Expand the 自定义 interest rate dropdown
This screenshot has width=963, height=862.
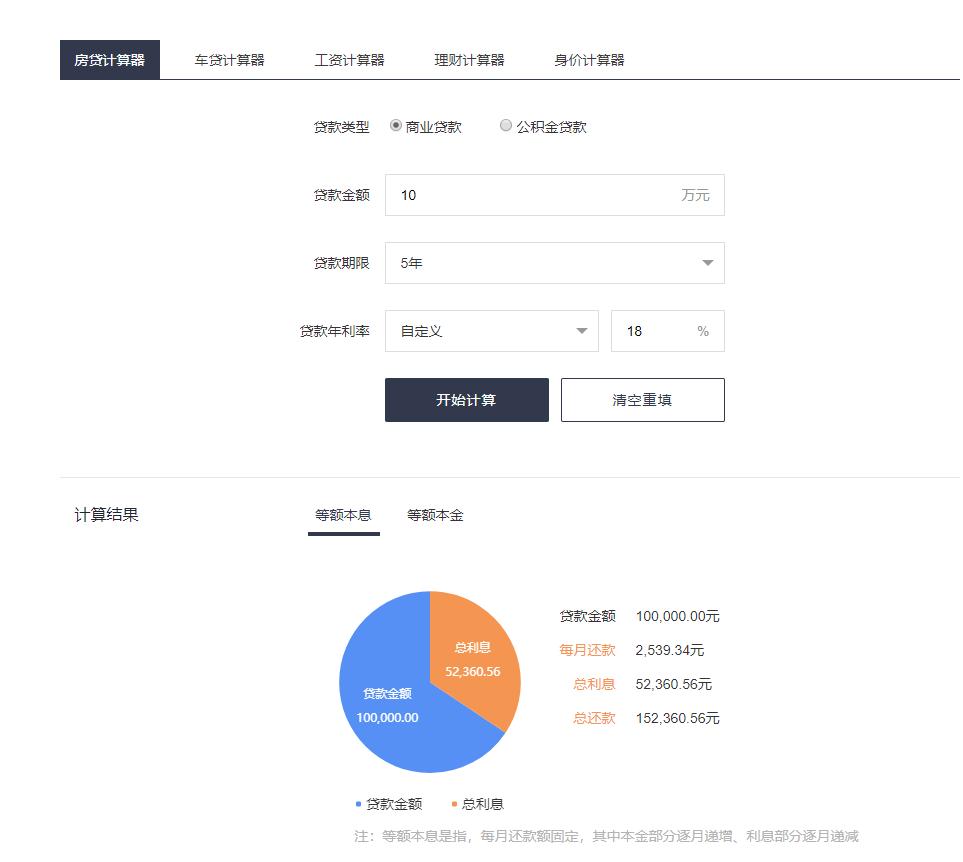(x=491, y=331)
